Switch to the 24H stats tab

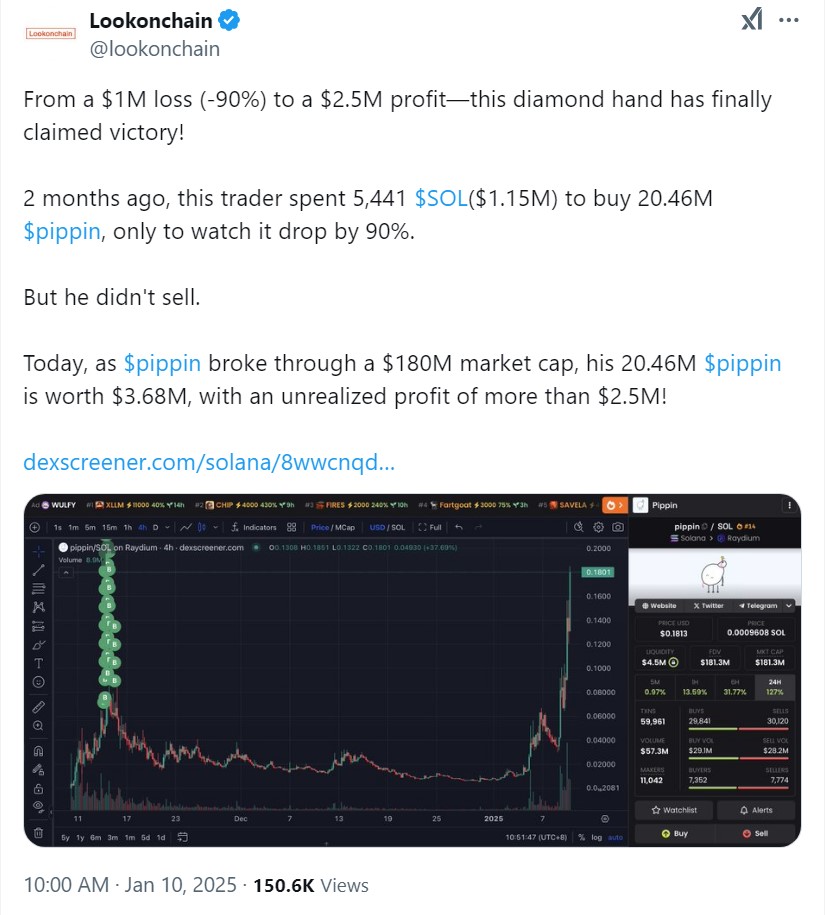pos(773,686)
